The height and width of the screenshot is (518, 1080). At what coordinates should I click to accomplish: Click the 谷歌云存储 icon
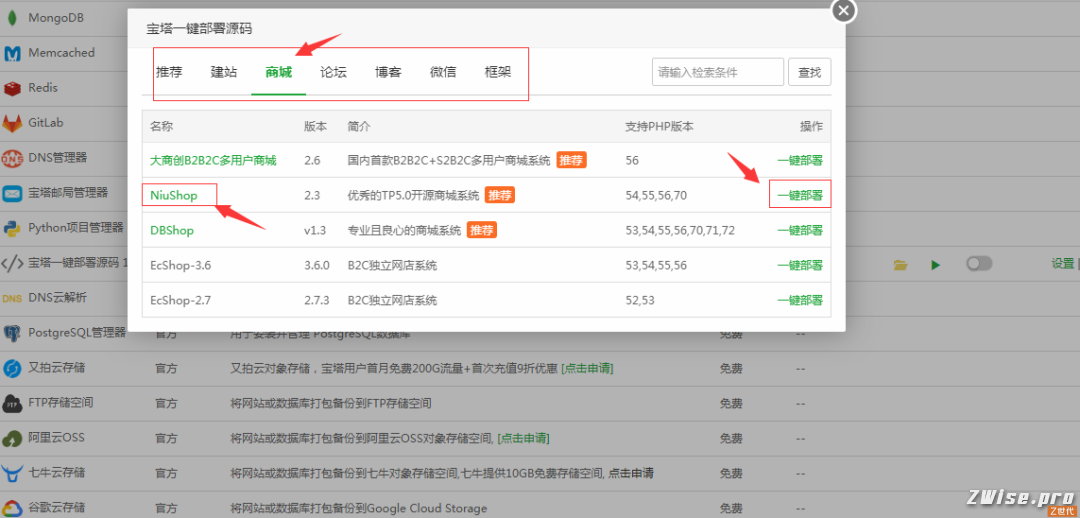12,508
